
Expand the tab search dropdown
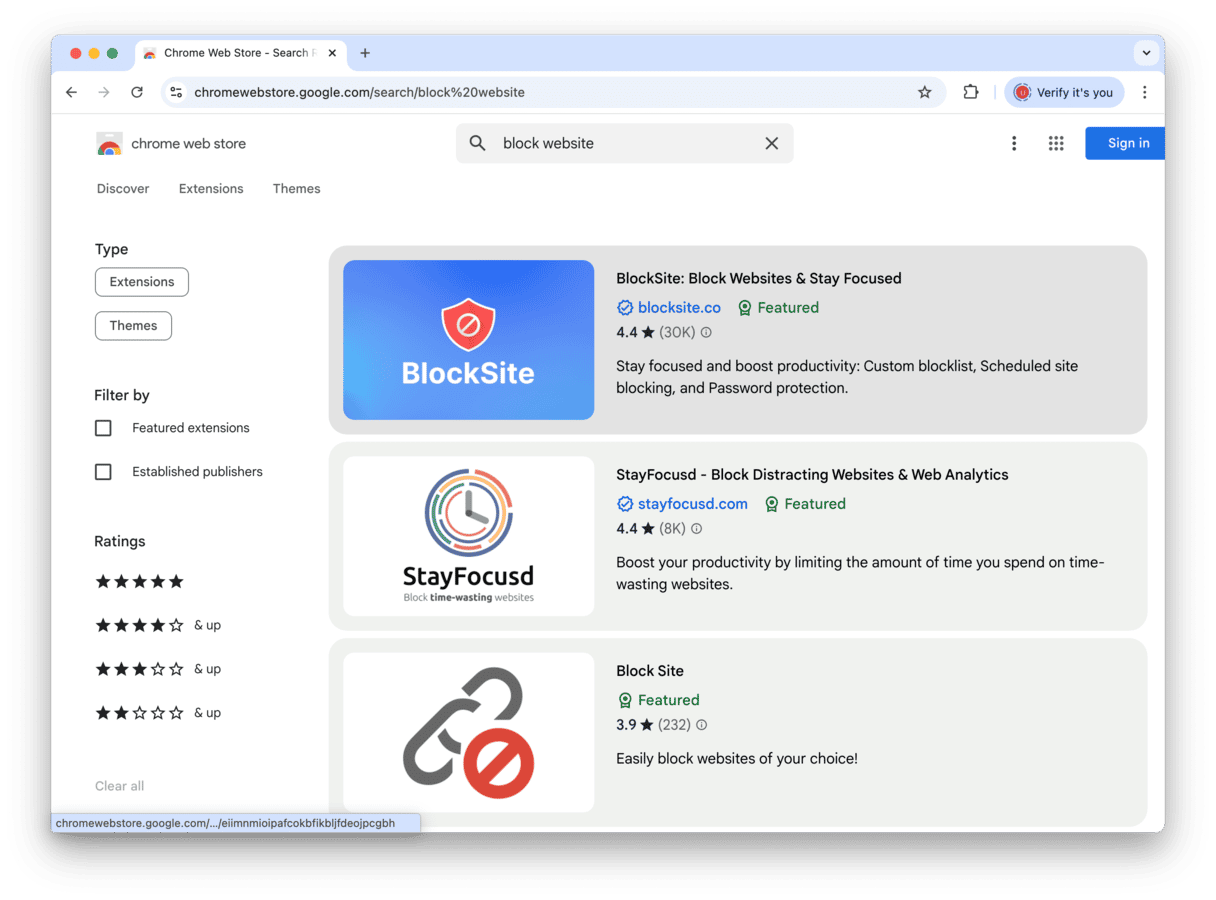click(x=1145, y=53)
